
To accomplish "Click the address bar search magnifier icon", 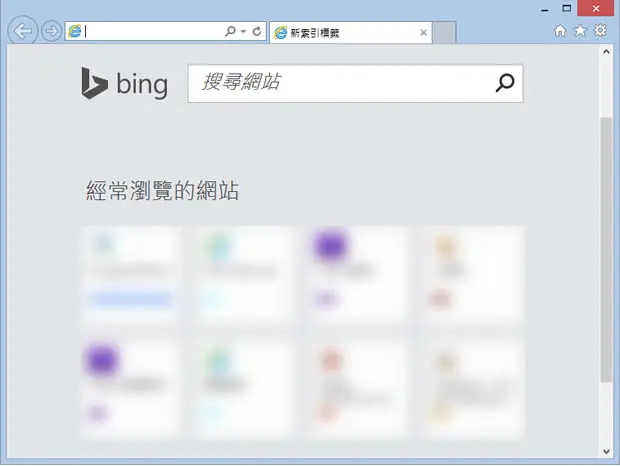I will pos(230,31).
